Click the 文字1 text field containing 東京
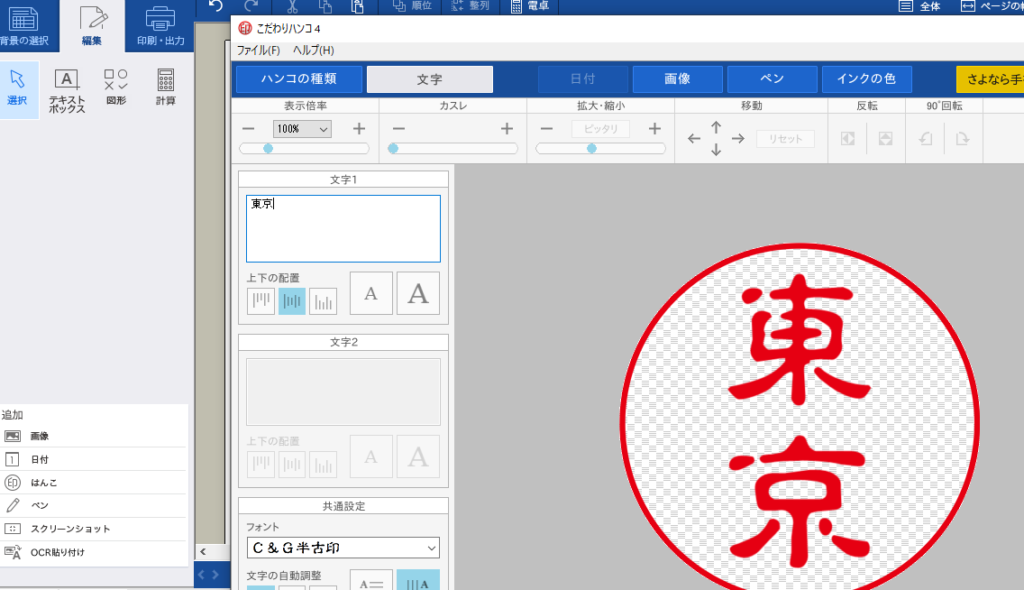This screenshot has height=590, width=1024. point(343,228)
